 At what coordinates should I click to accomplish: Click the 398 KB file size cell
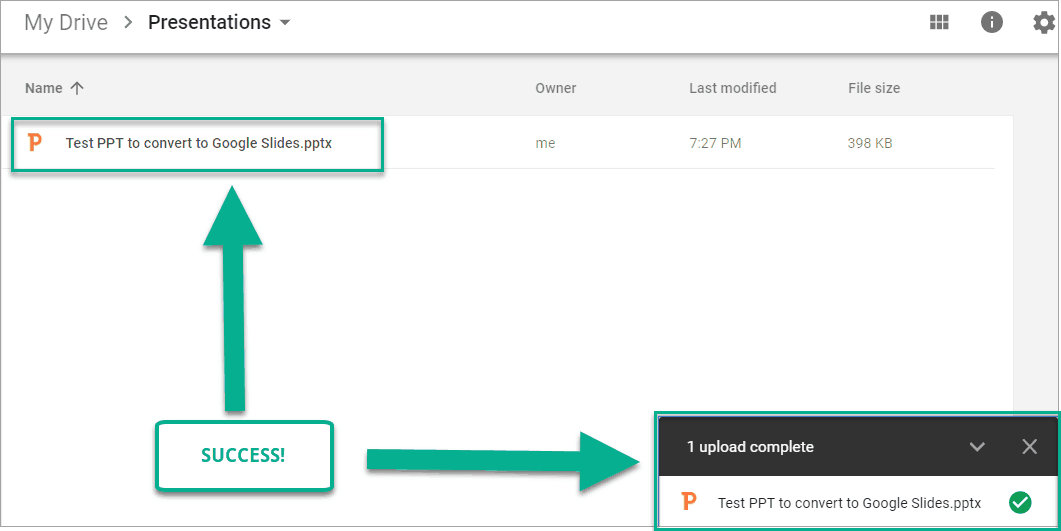click(869, 143)
